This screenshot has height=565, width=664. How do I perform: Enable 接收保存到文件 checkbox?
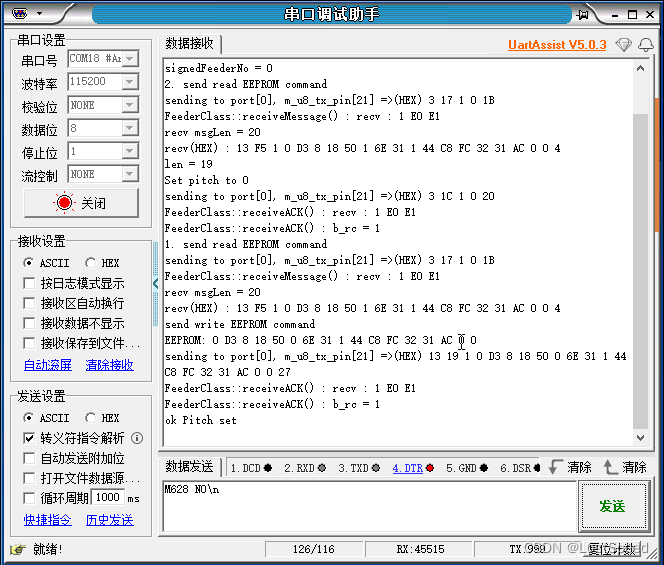point(29,343)
